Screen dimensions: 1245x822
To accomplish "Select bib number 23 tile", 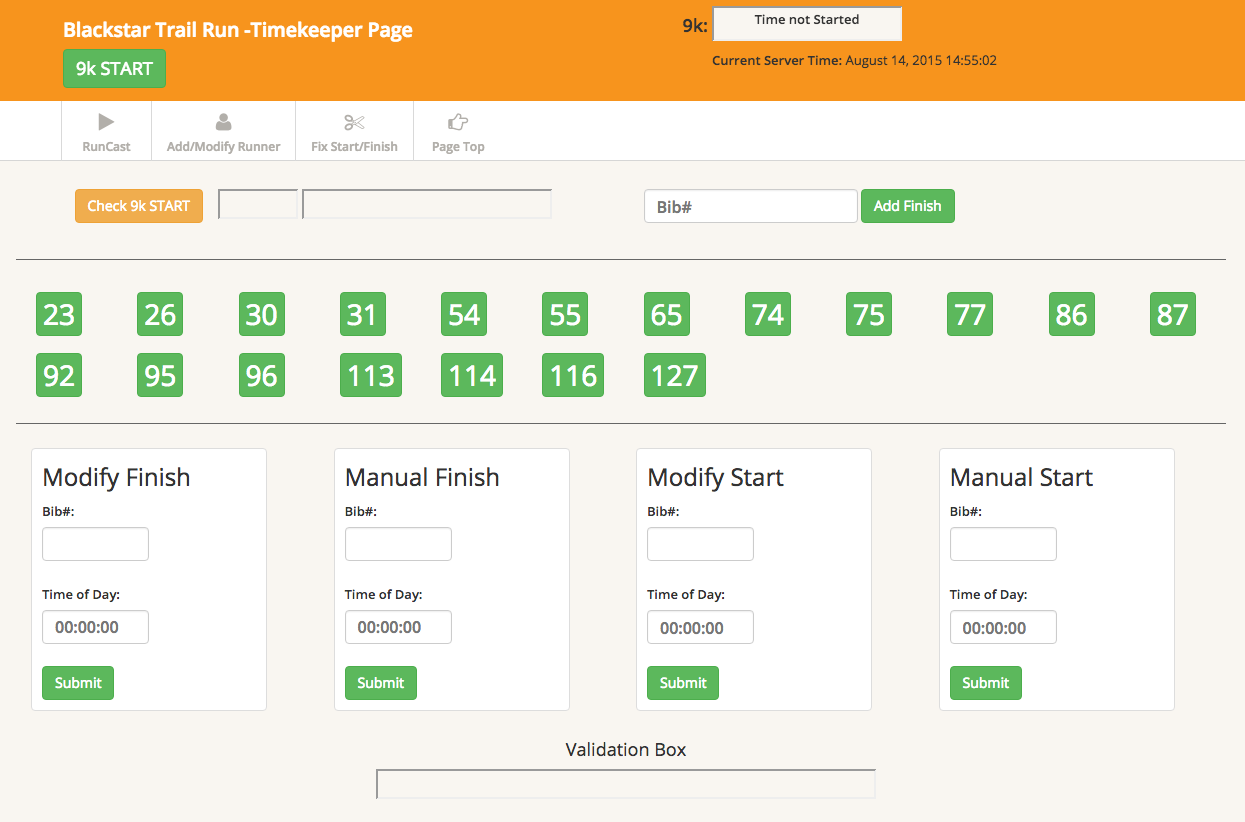I will pos(59,315).
